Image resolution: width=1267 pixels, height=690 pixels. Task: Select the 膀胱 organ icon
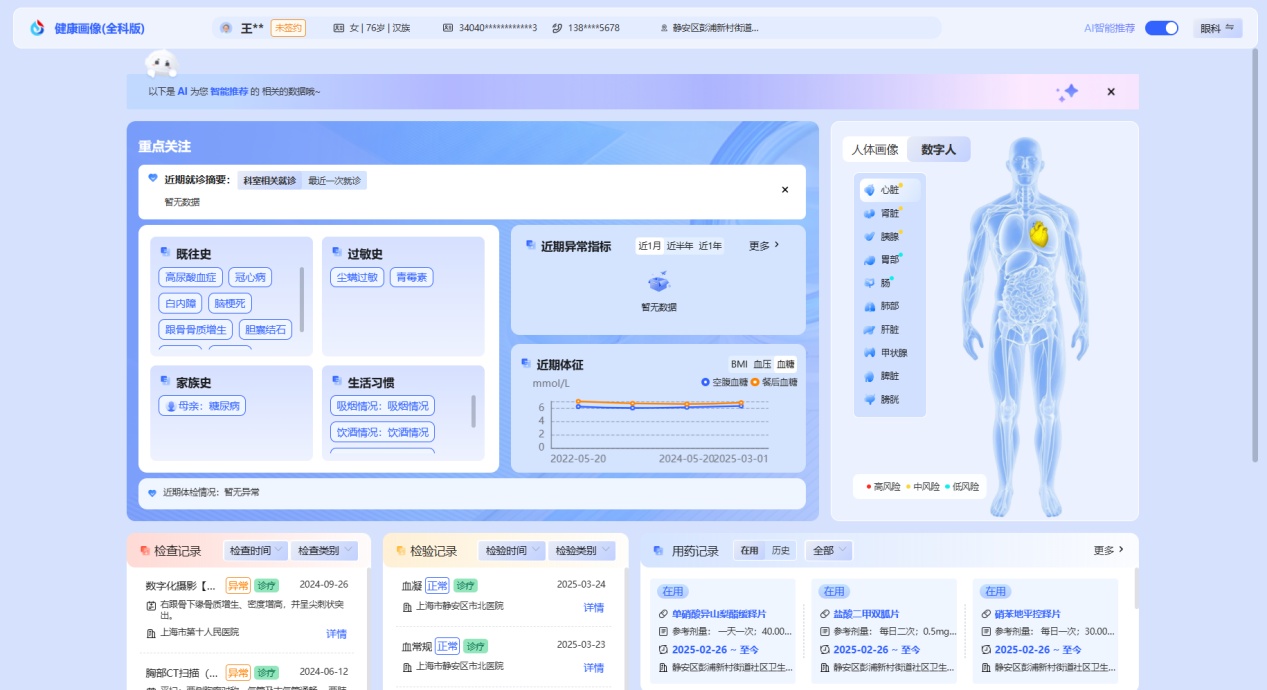[869, 399]
